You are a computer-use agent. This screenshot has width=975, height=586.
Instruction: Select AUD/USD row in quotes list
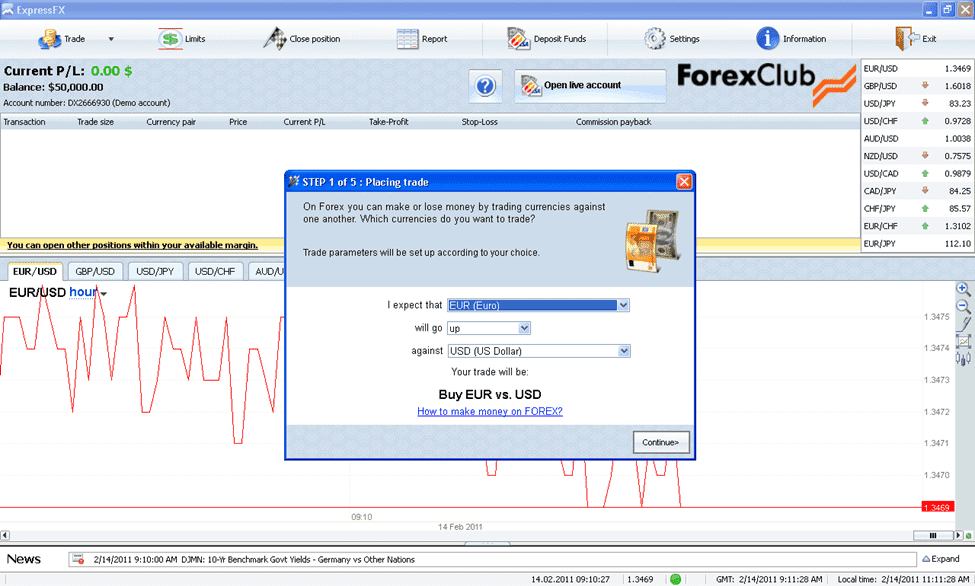click(917, 139)
